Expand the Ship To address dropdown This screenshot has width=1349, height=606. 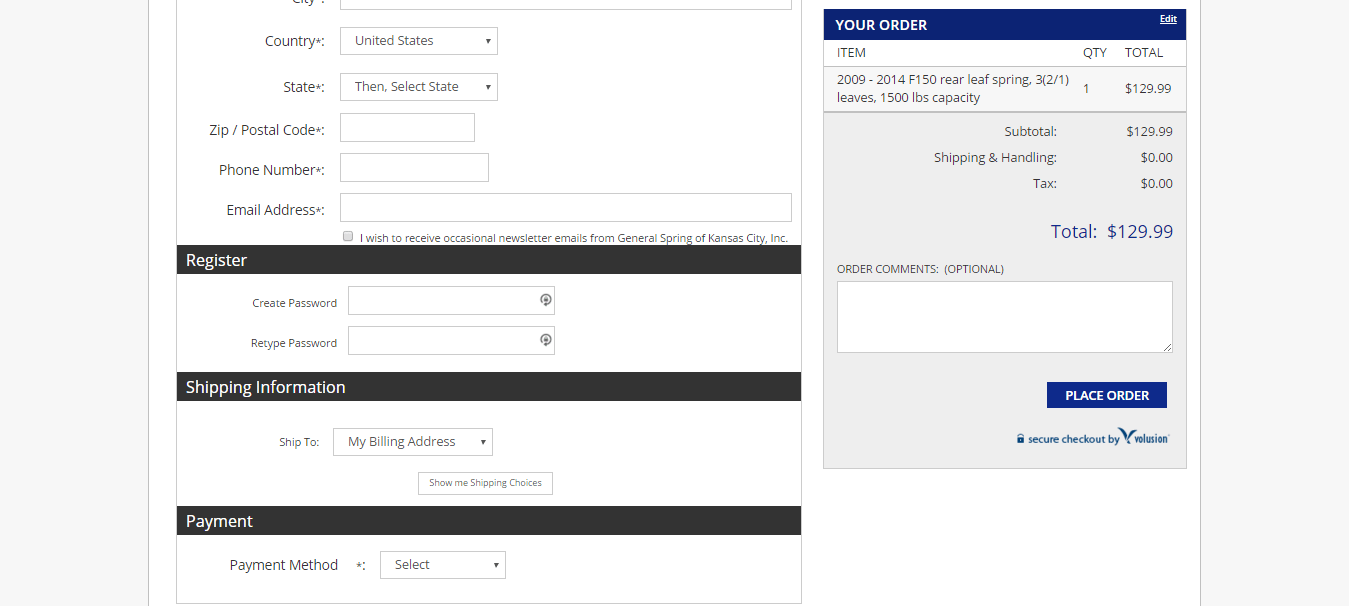(413, 442)
